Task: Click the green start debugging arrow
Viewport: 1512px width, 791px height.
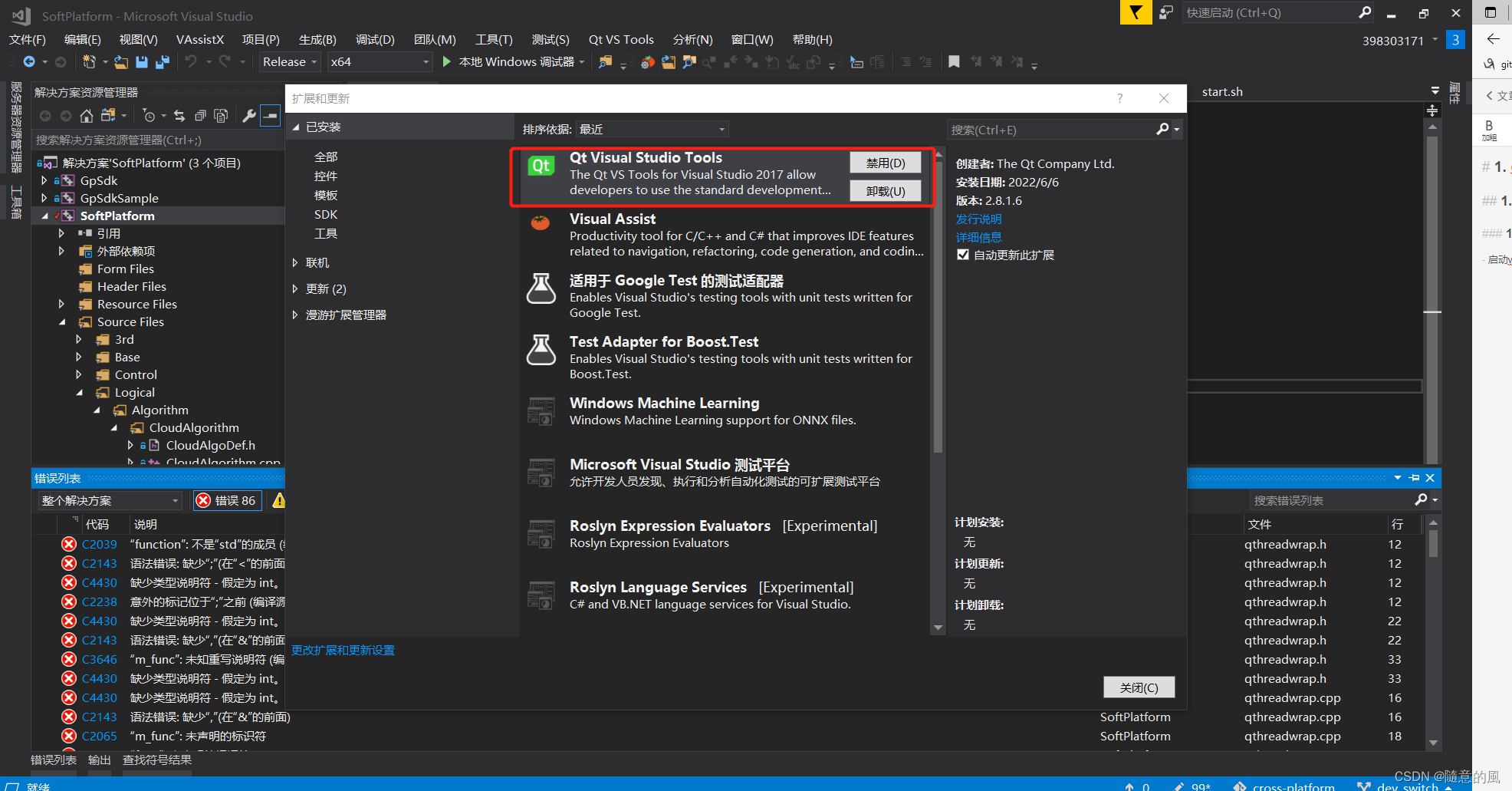Action: (447, 61)
